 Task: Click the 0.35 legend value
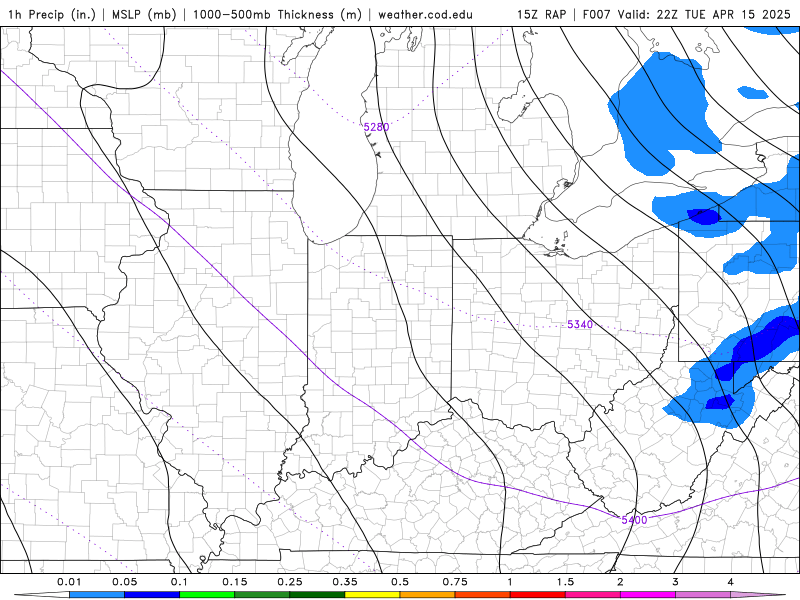pyautogui.click(x=345, y=582)
